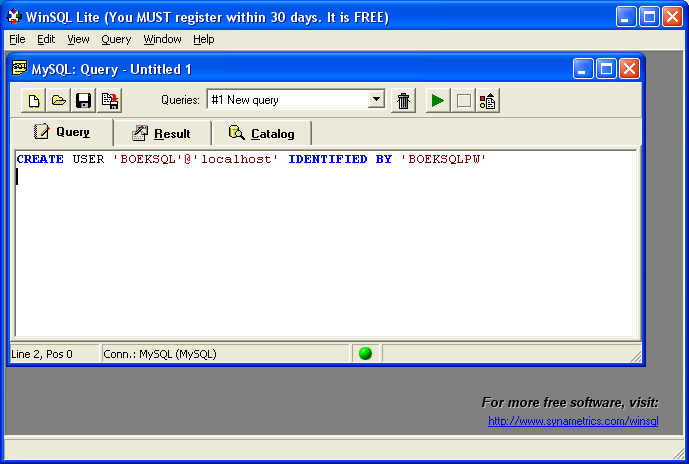
Task: Click the 'BOEKSQLPW' password string
Action: pos(443,159)
